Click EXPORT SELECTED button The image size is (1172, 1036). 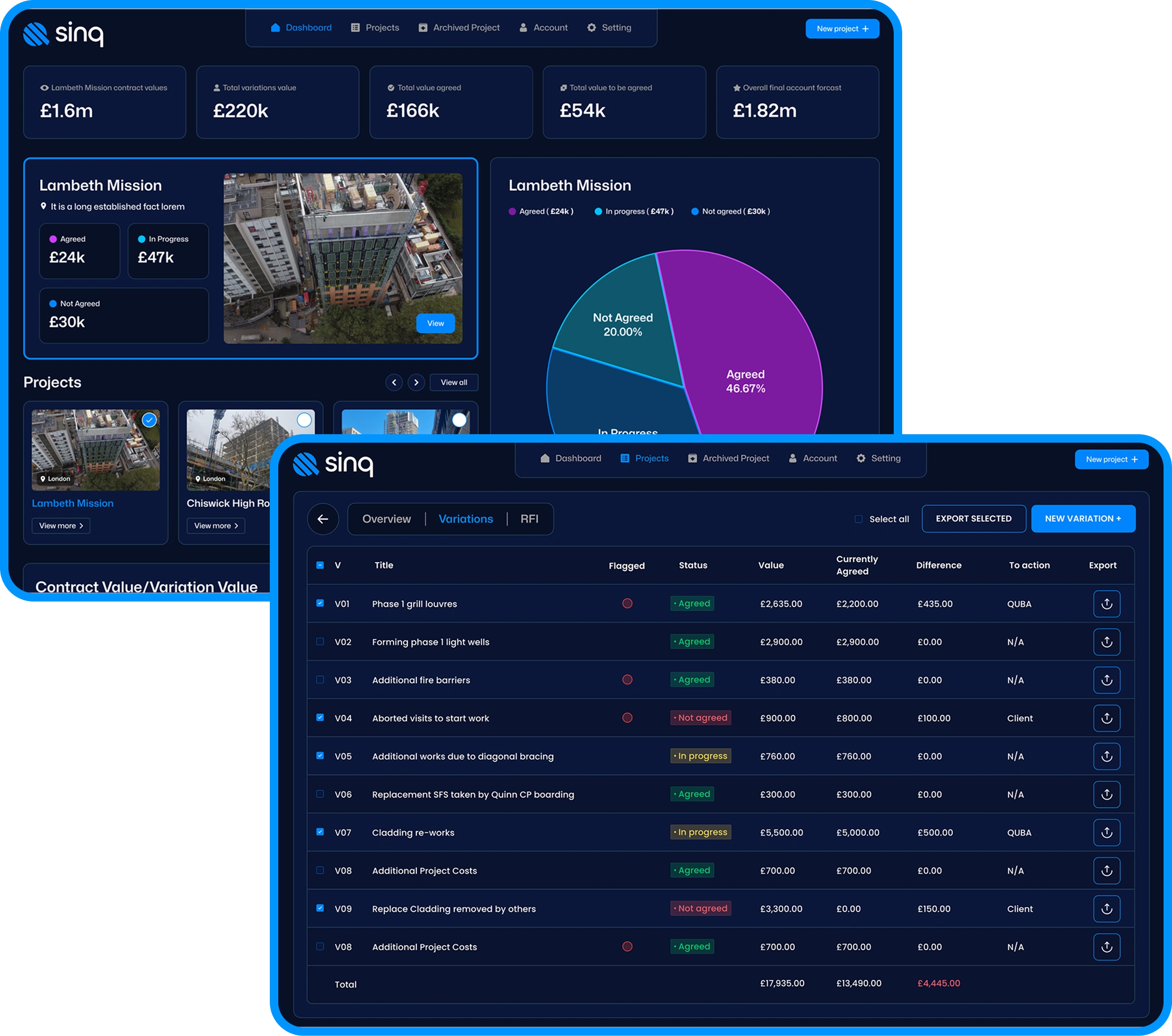[974, 519]
